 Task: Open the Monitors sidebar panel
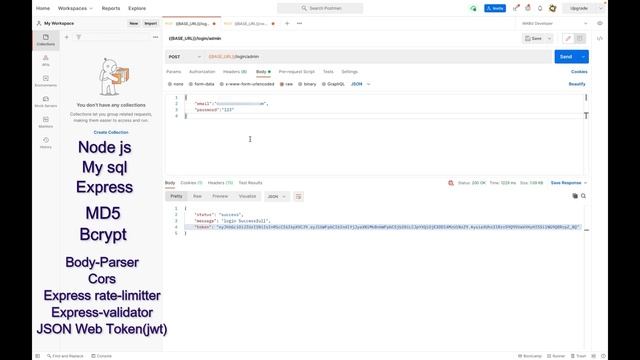coord(46,122)
